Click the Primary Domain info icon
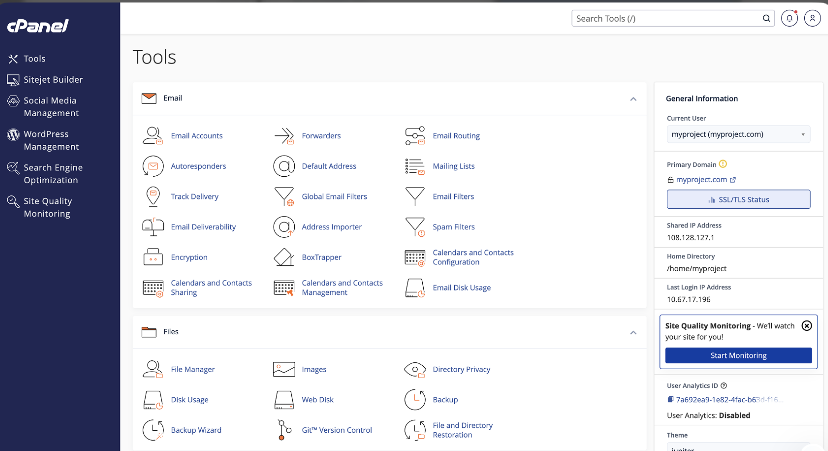 coord(723,164)
